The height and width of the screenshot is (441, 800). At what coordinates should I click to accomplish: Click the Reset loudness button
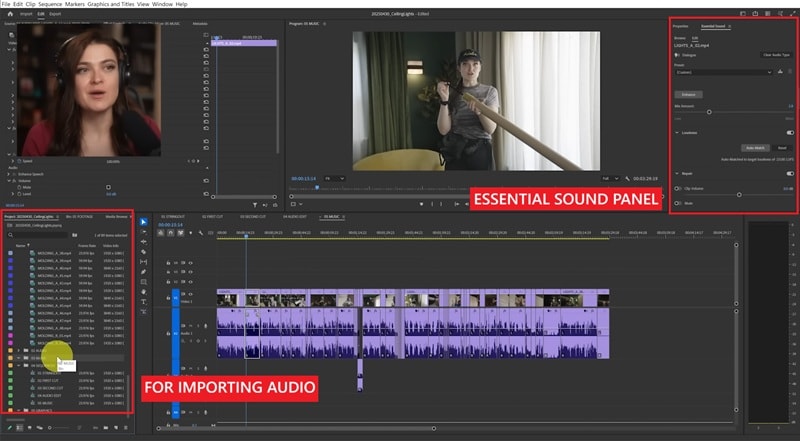click(x=782, y=148)
